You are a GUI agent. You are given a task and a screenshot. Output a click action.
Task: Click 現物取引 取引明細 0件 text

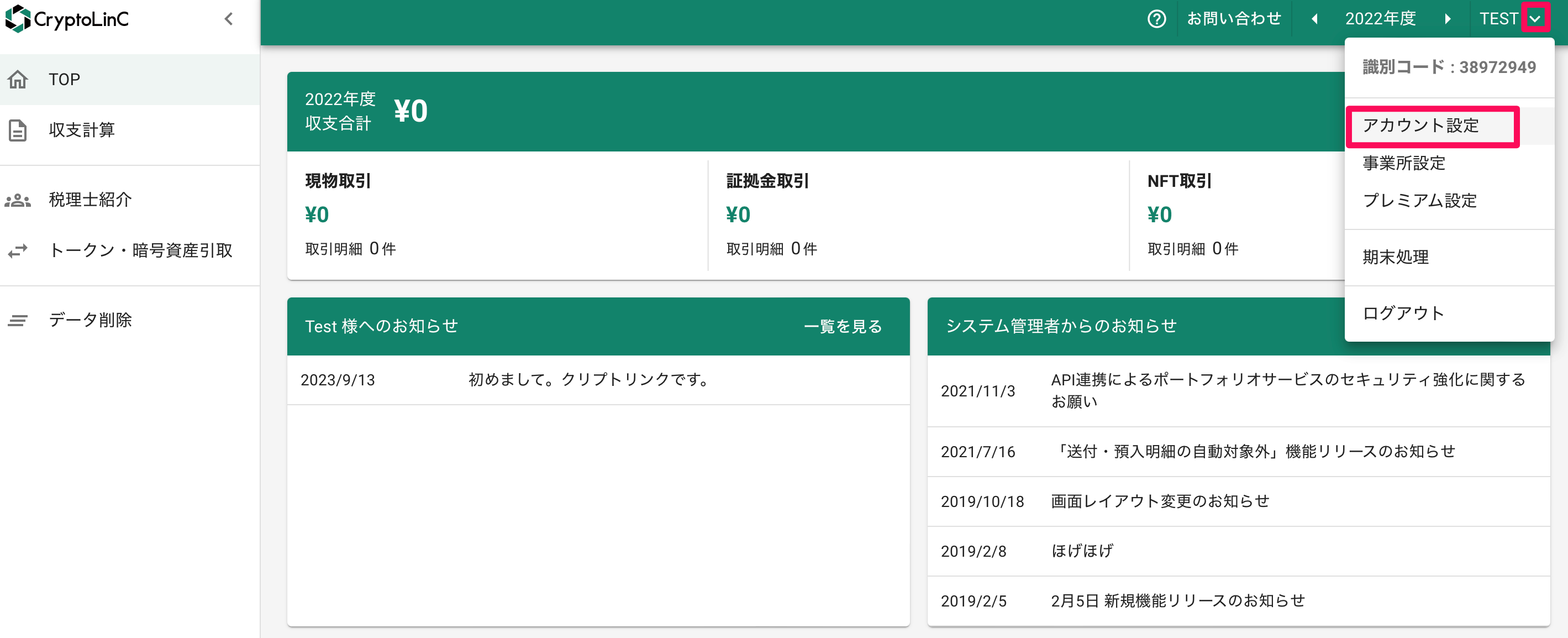(x=351, y=249)
